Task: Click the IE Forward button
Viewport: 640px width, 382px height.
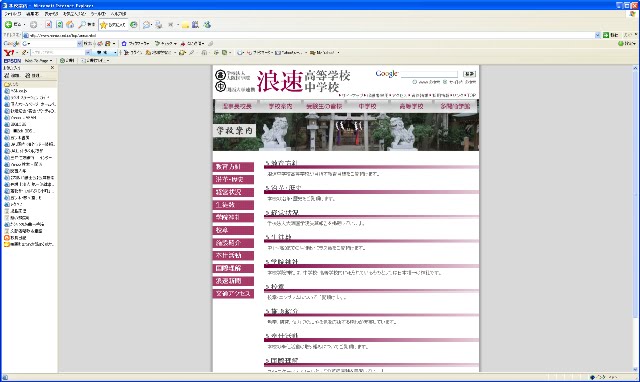Action: [33, 24]
